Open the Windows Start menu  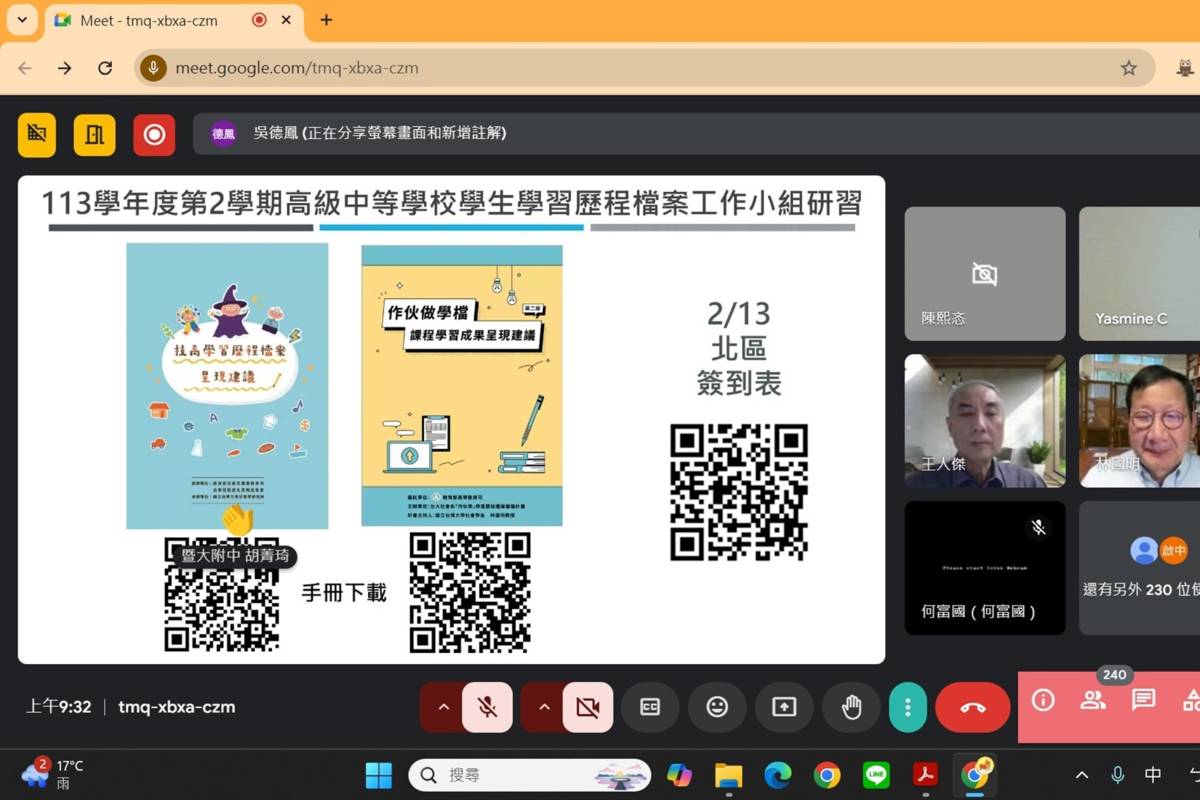tap(379, 775)
